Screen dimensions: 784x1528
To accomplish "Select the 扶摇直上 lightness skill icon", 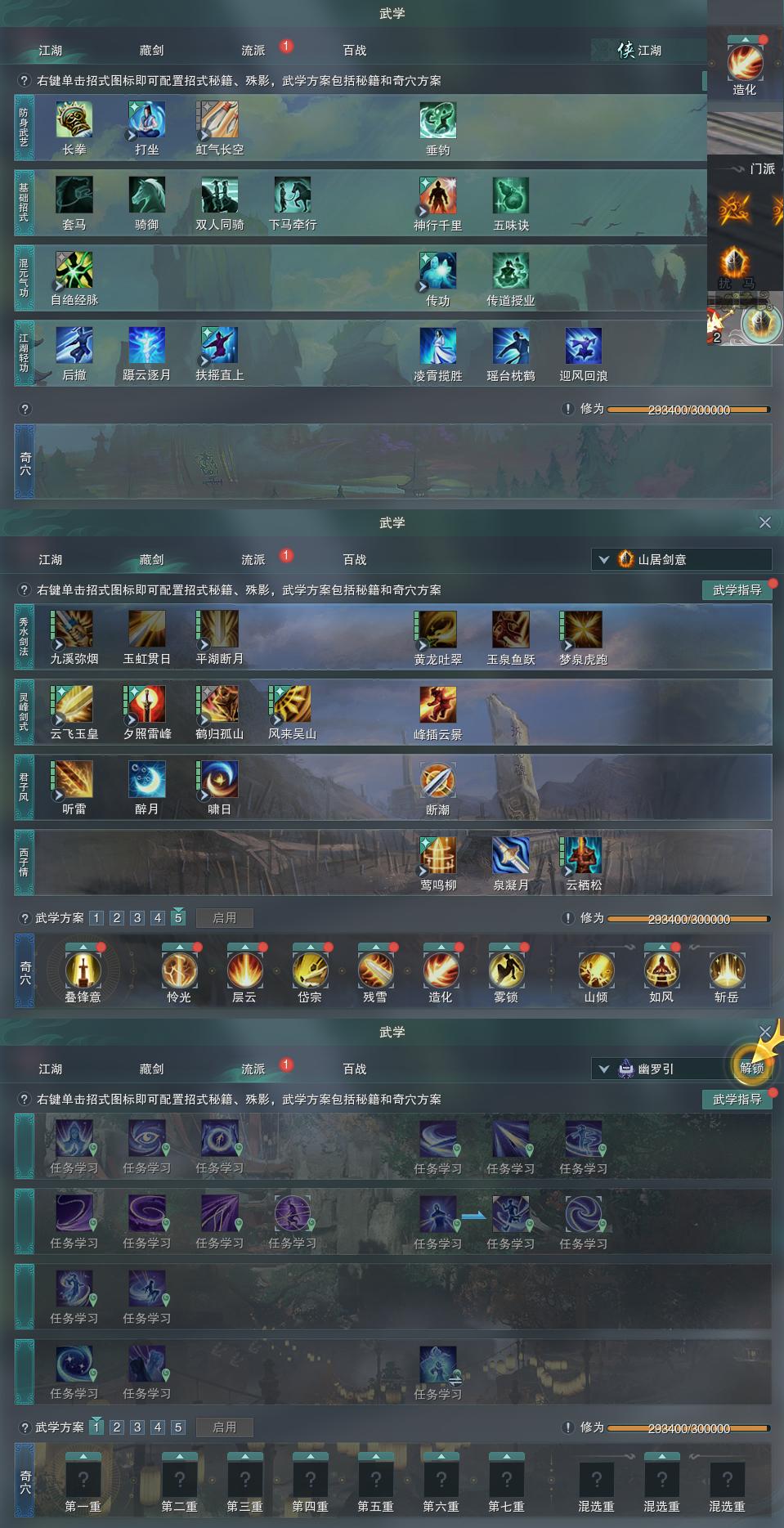I will click(x=220, y=346).
